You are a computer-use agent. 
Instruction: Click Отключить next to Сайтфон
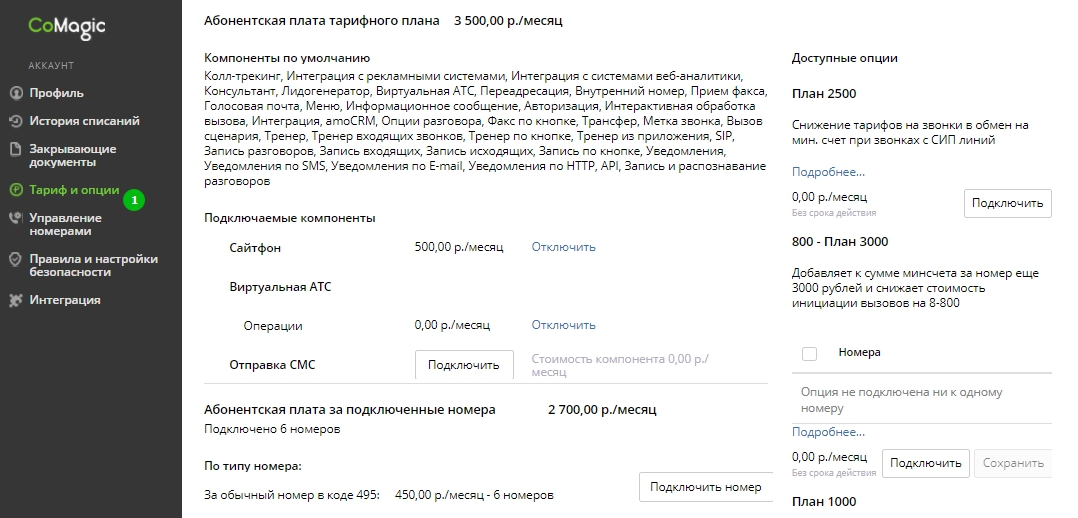[563, 247]
